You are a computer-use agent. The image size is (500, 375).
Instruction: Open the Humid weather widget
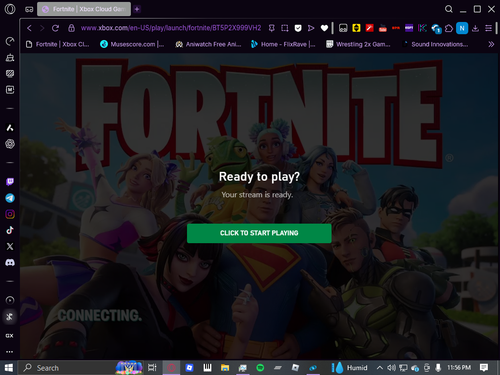[x=349, y=368]
